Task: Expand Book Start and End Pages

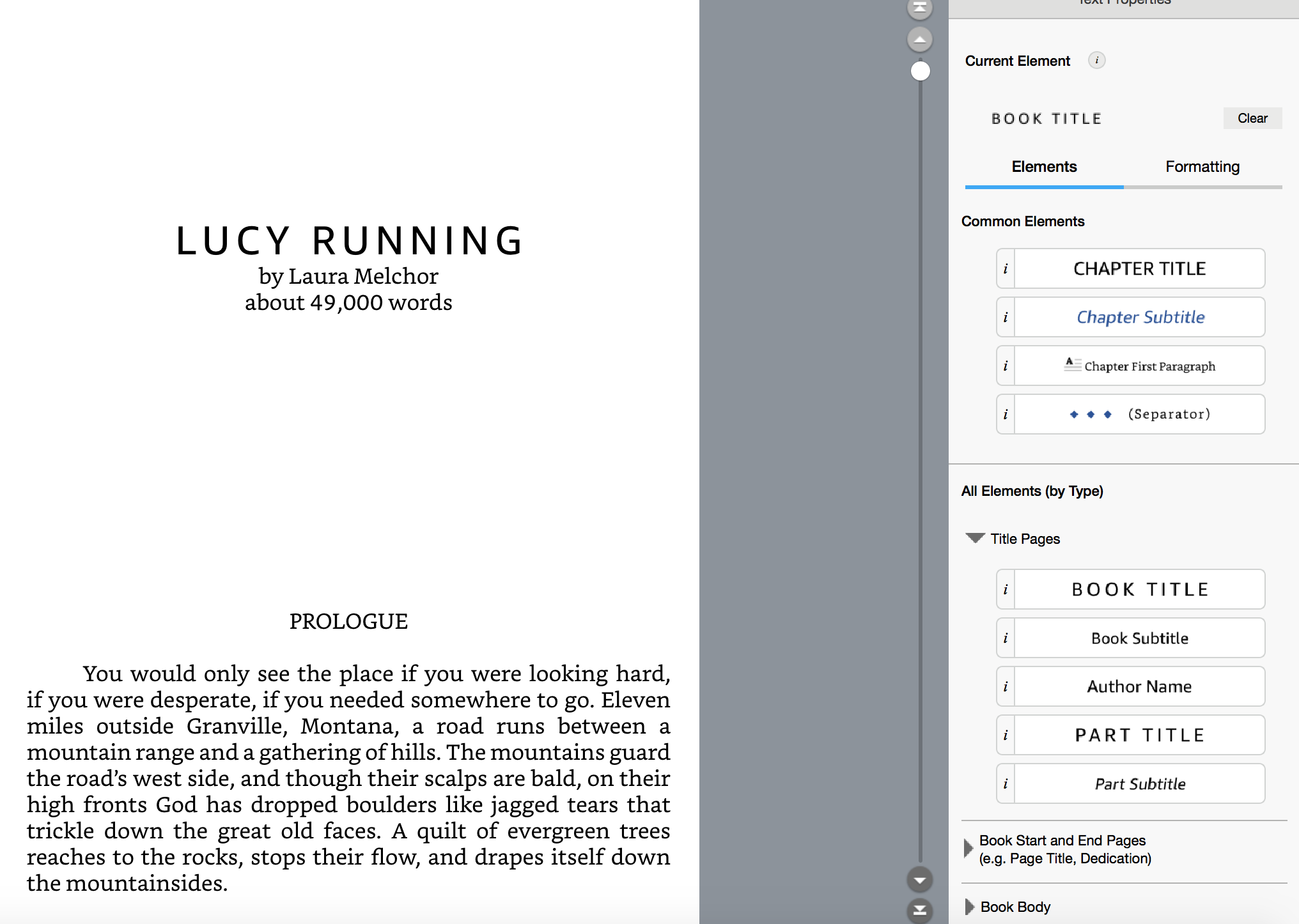Action: [968, 849]
